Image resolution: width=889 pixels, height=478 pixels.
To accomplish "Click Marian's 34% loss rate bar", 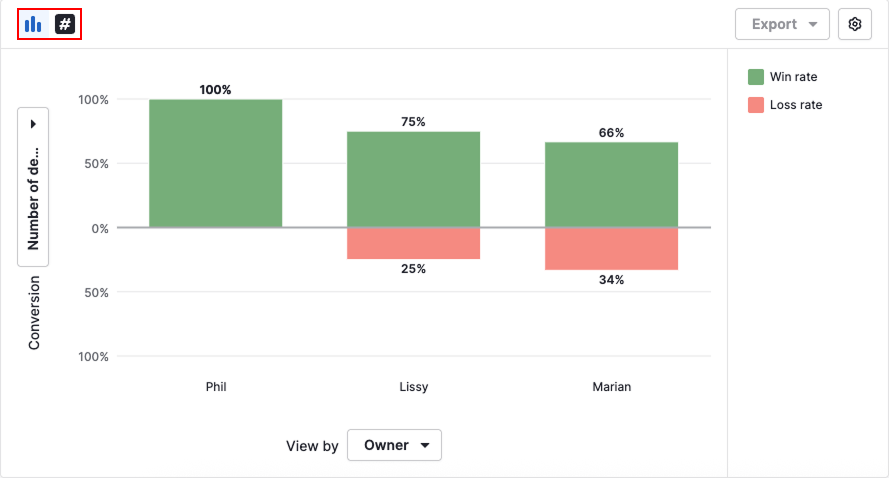I will pos(612,249).
